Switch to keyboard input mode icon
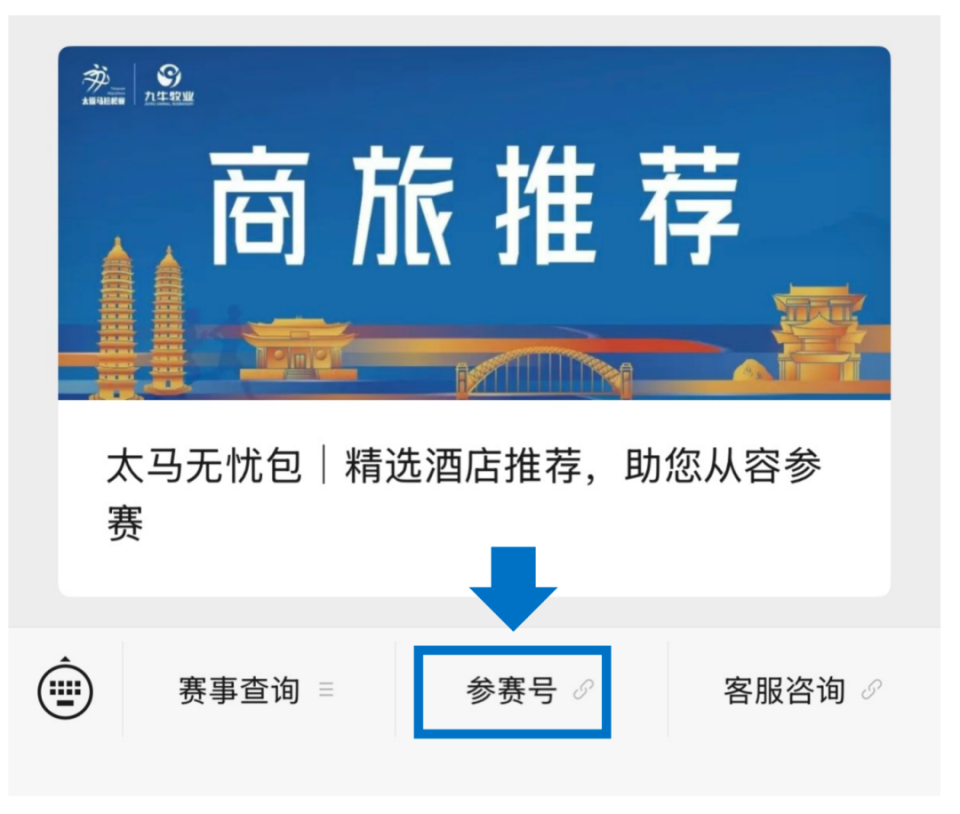960x814 pixels. click(66, 689)
